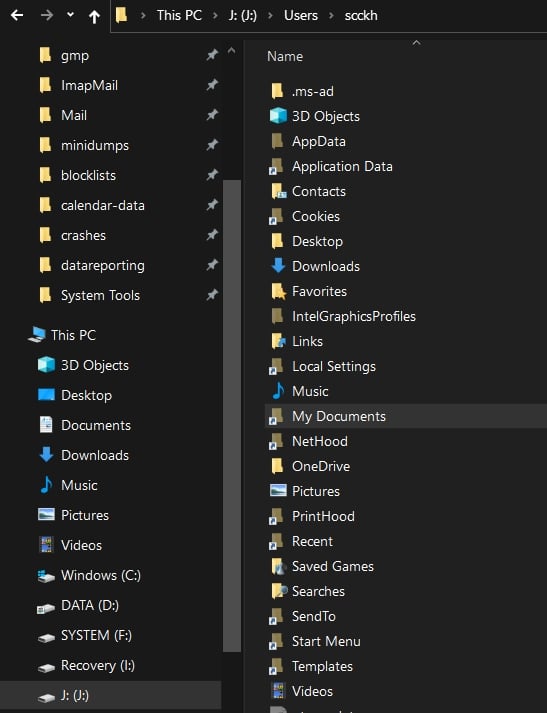Go up one folder level
Image resolution: width=547 pixels, height=713 pixels.
click(x=94, y=16)
